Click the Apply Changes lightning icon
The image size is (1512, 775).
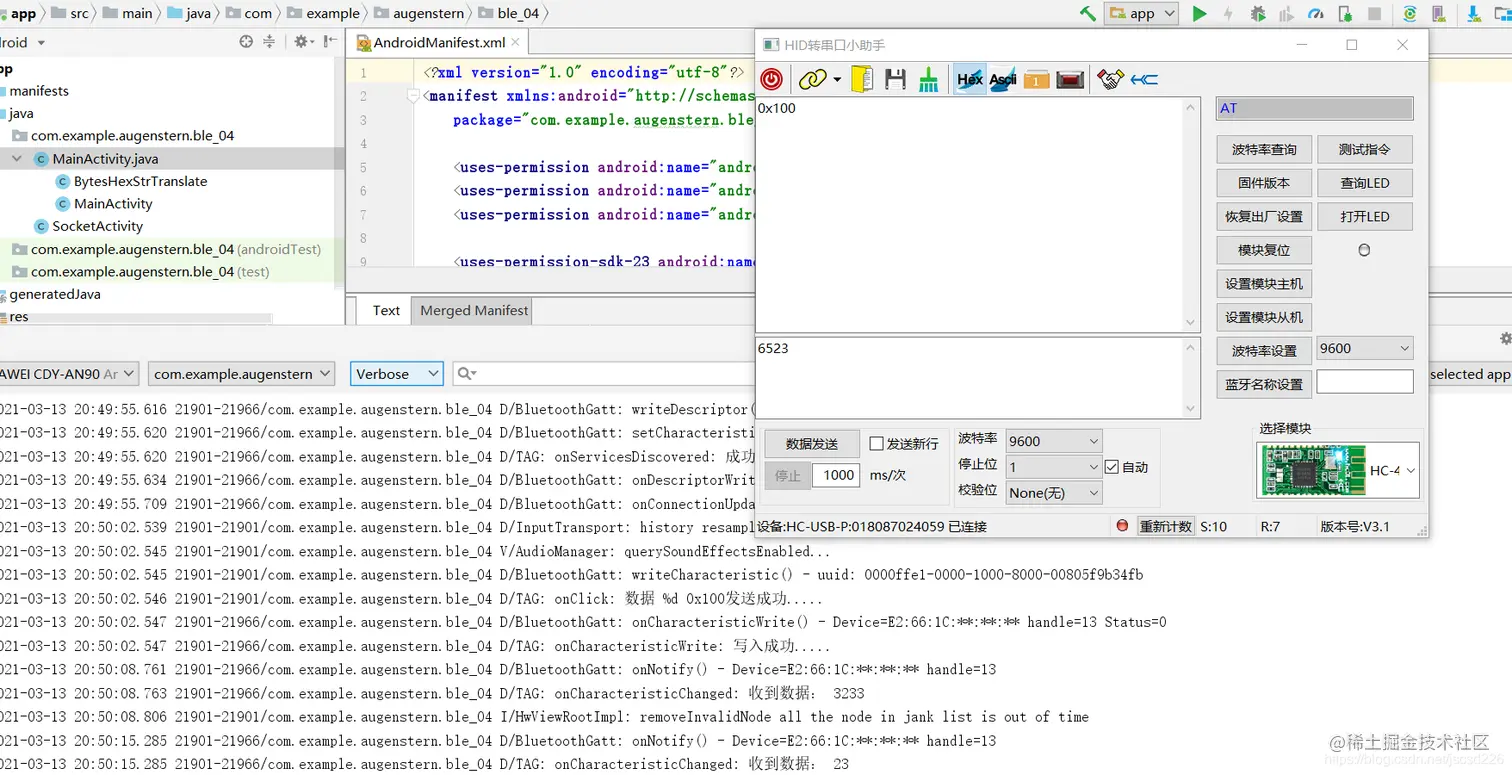(x=1228, y=13)
